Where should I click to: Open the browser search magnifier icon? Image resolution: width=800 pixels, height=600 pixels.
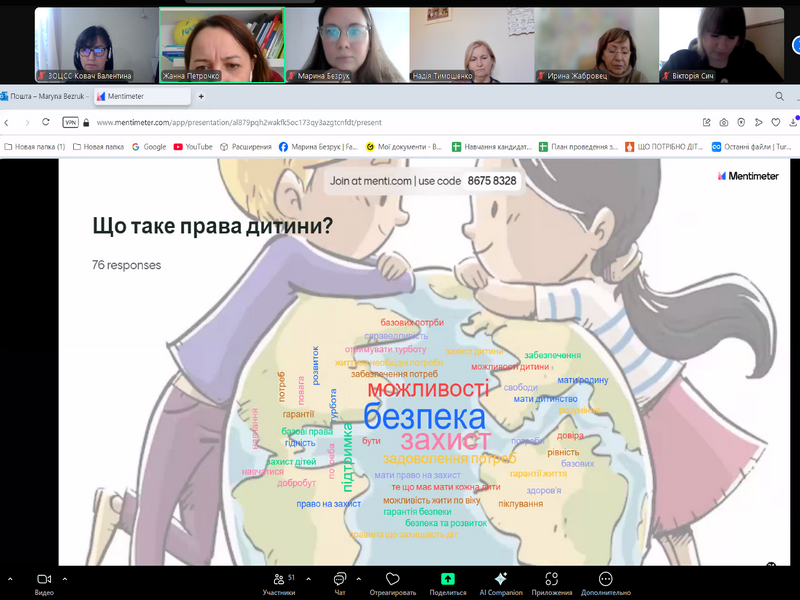(x=780, y=96)
